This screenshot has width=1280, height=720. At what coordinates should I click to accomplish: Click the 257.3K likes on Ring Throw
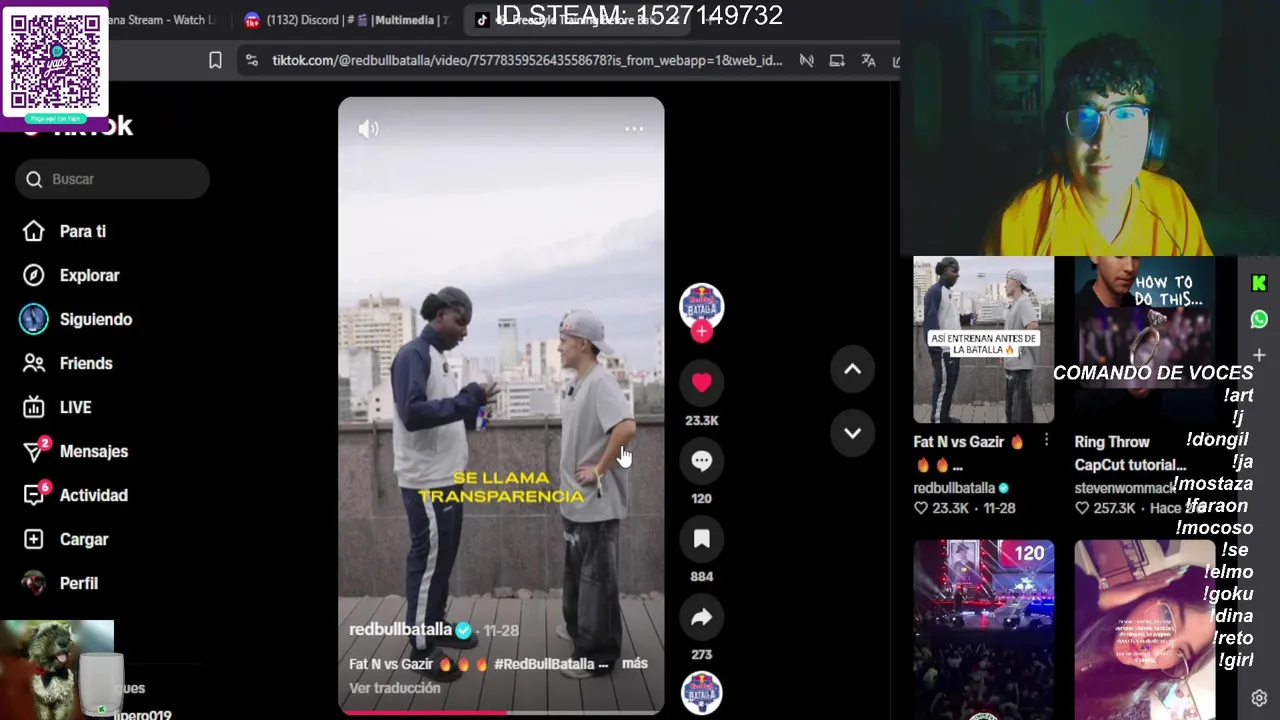tap(1113, 508)
